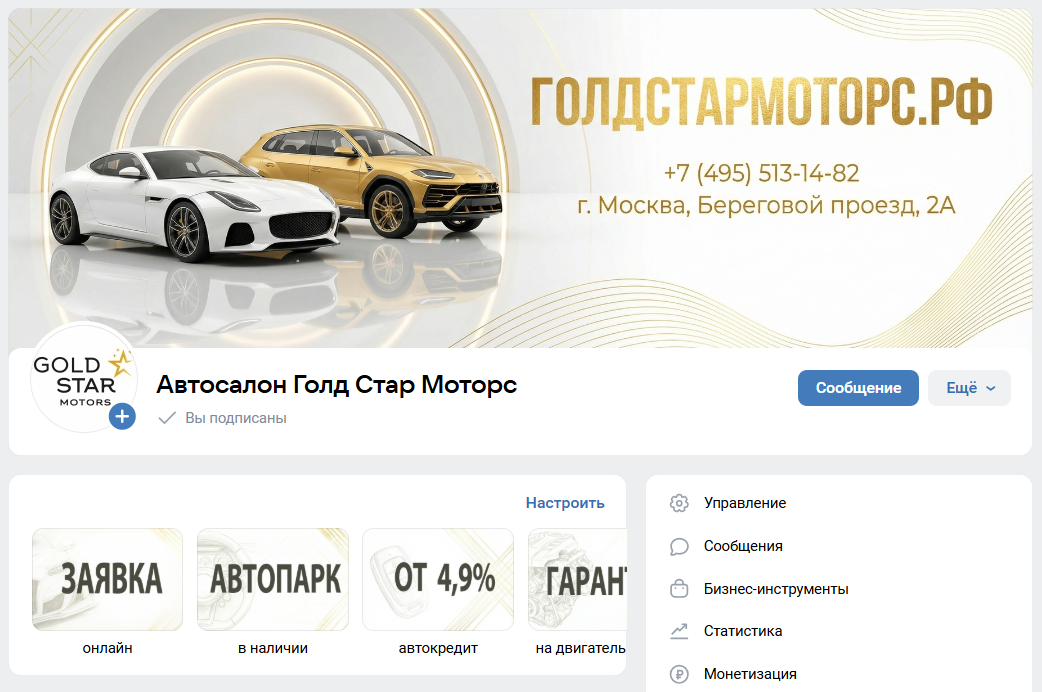Select Статистика menu item
The width and height of the screenshot is (1042, 692).
pyautogui.click(x=743, y=631)
